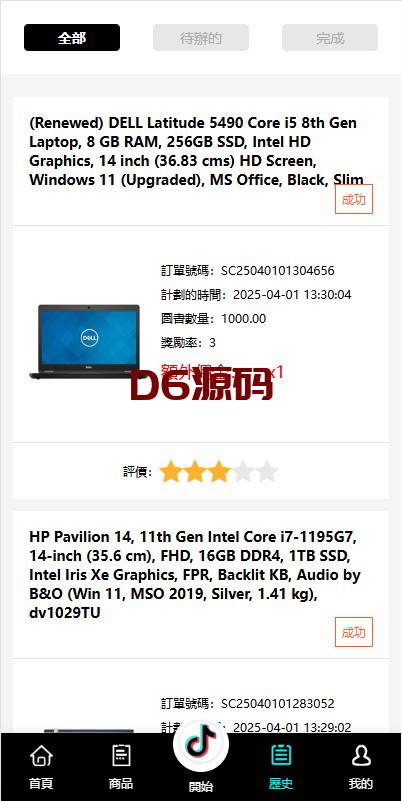Click the third rating star
402x801 pixels.
(x=219, y=472)
